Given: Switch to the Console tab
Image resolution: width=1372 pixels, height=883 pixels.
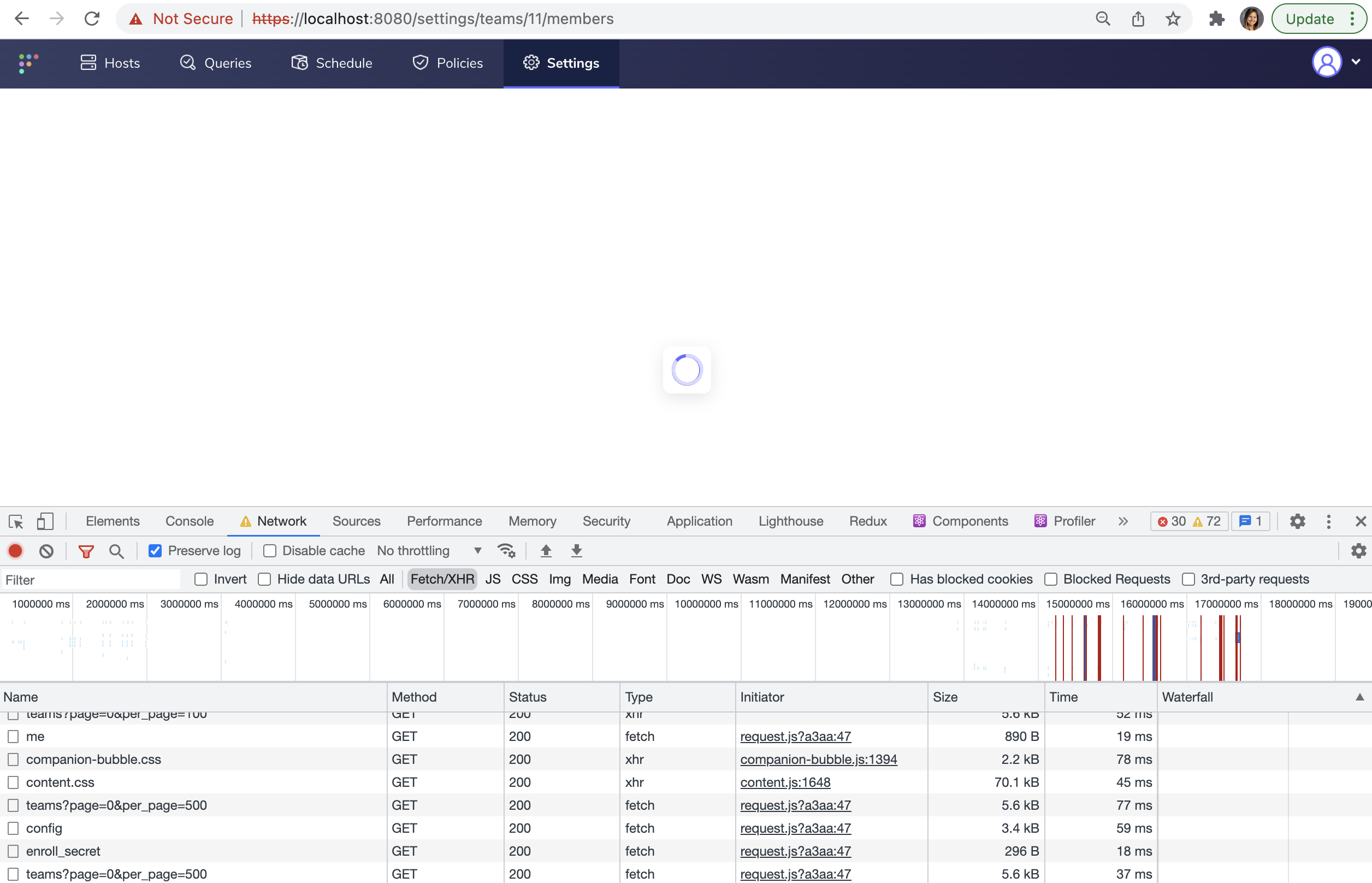Looking at the screenshot, I should [189, 521].
